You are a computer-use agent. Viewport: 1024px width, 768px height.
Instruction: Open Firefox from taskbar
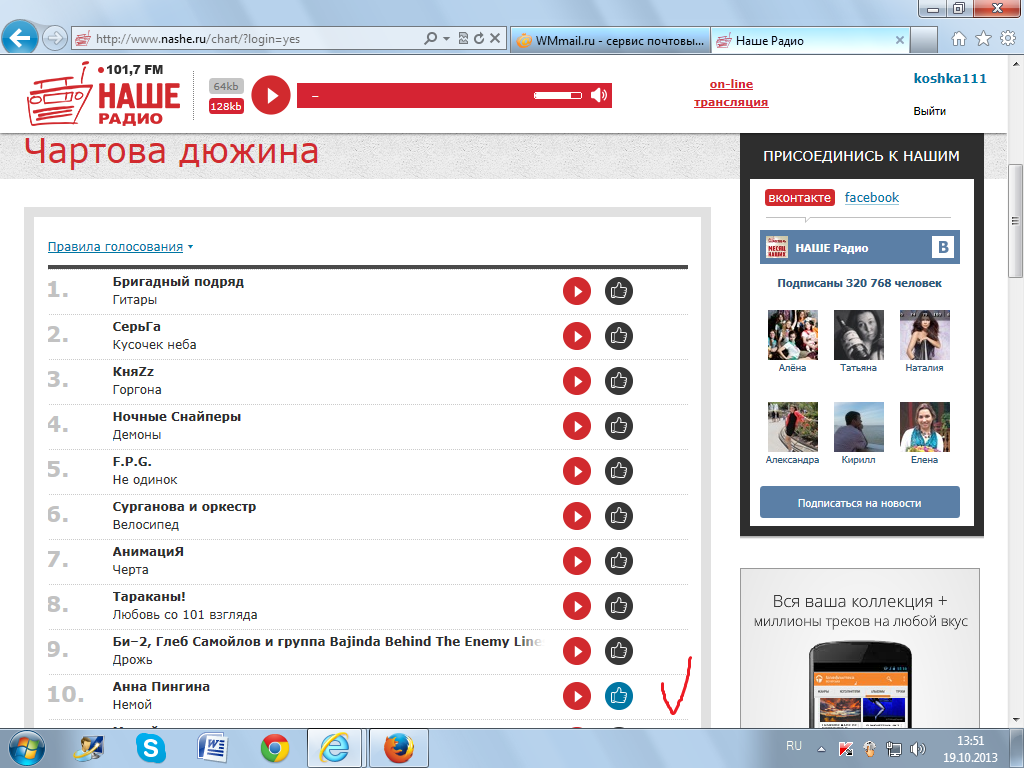coord(398,748)
